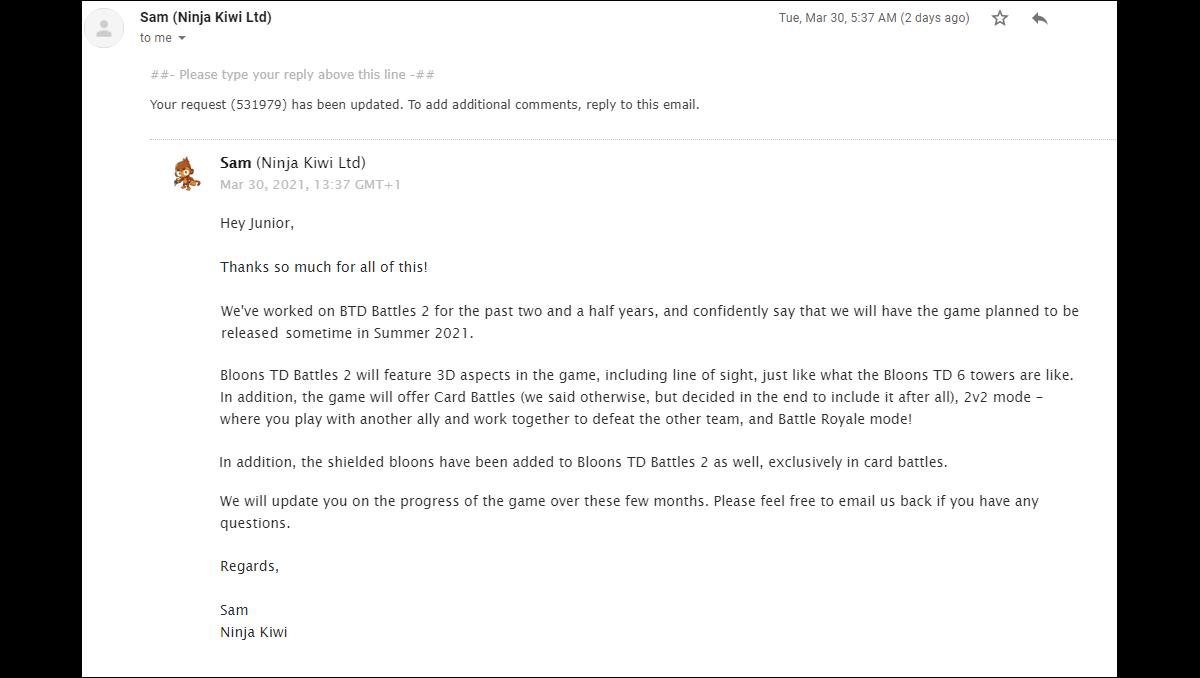
Task: Expand the "to me" recipient details arrow
Action: [x=182, y=38]
